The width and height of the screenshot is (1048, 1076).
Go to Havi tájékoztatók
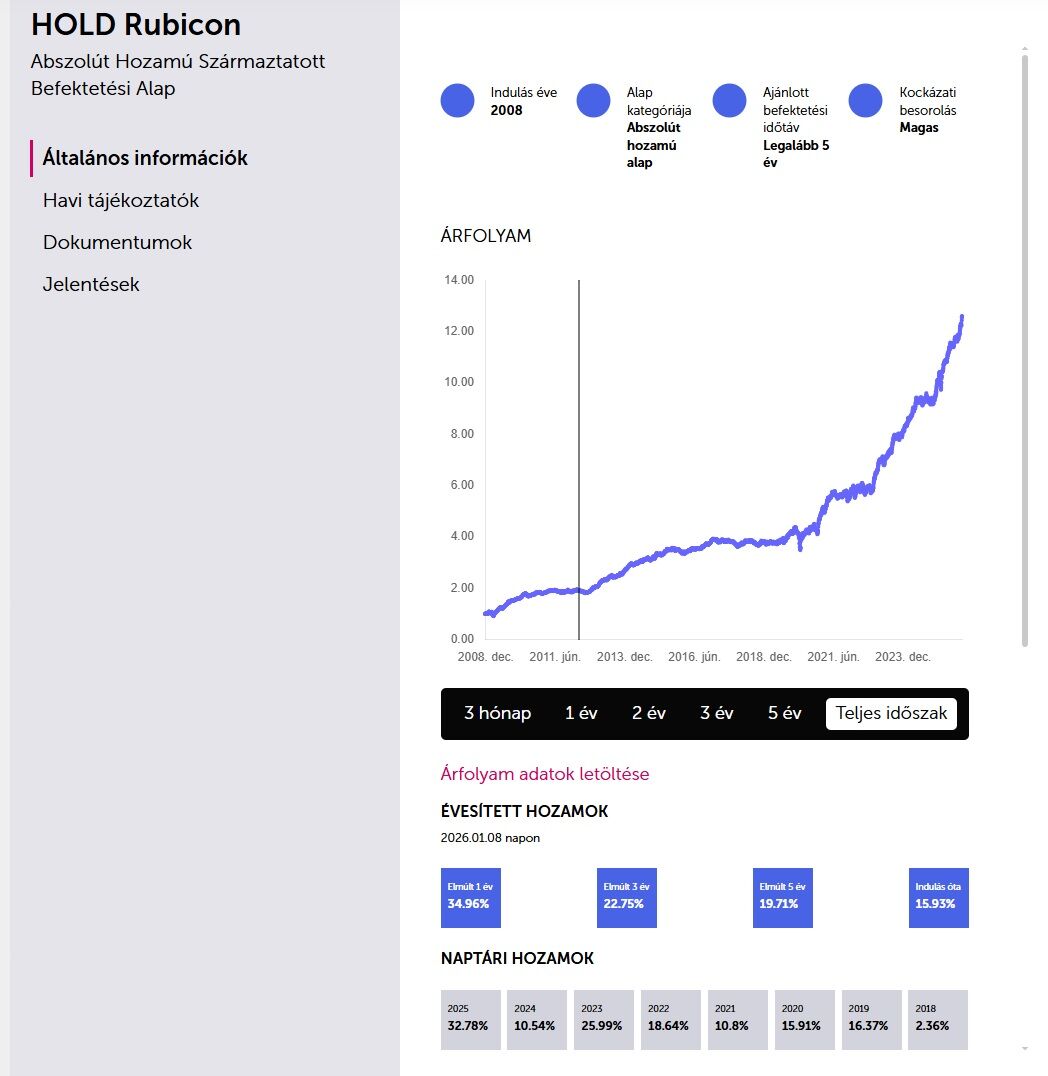point(121,200)
